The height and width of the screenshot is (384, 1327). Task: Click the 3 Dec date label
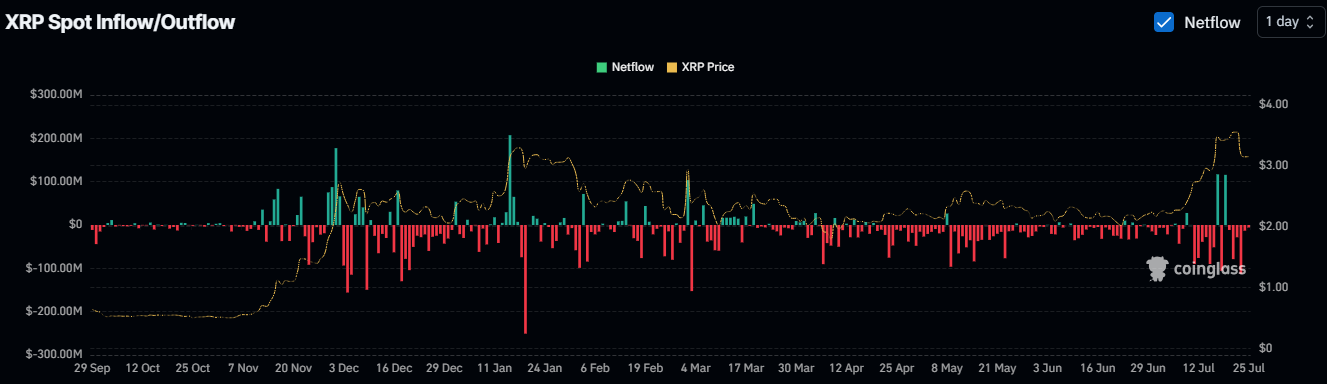tap(344, 368)
